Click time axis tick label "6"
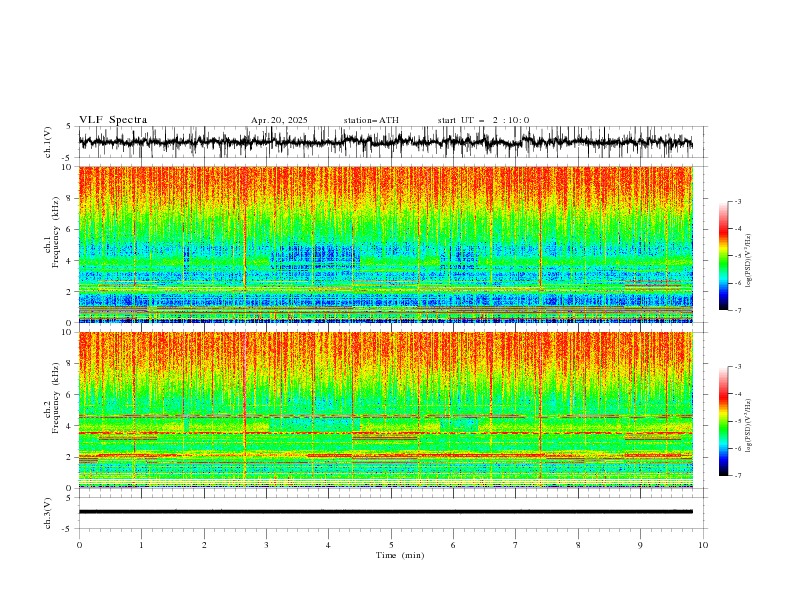792x612 pixels. (454, 545)
